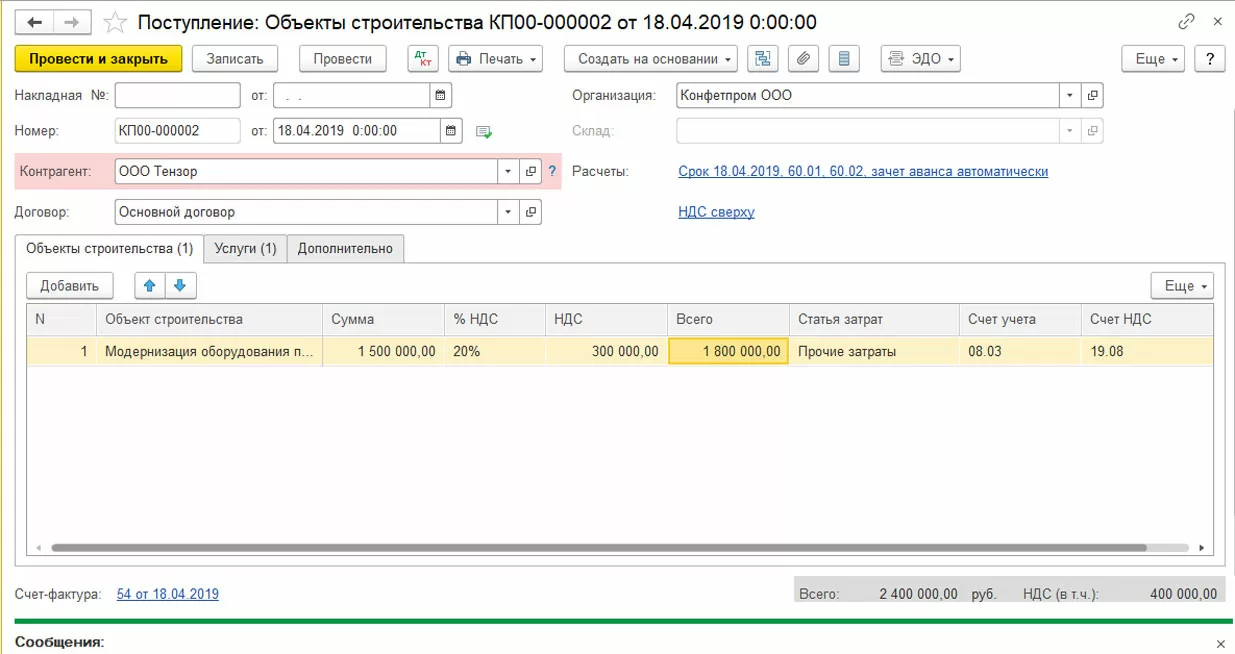Viewport: 1235px width, 654px height.
Task: Click the Накладная № input field
Action: [178, 95]
